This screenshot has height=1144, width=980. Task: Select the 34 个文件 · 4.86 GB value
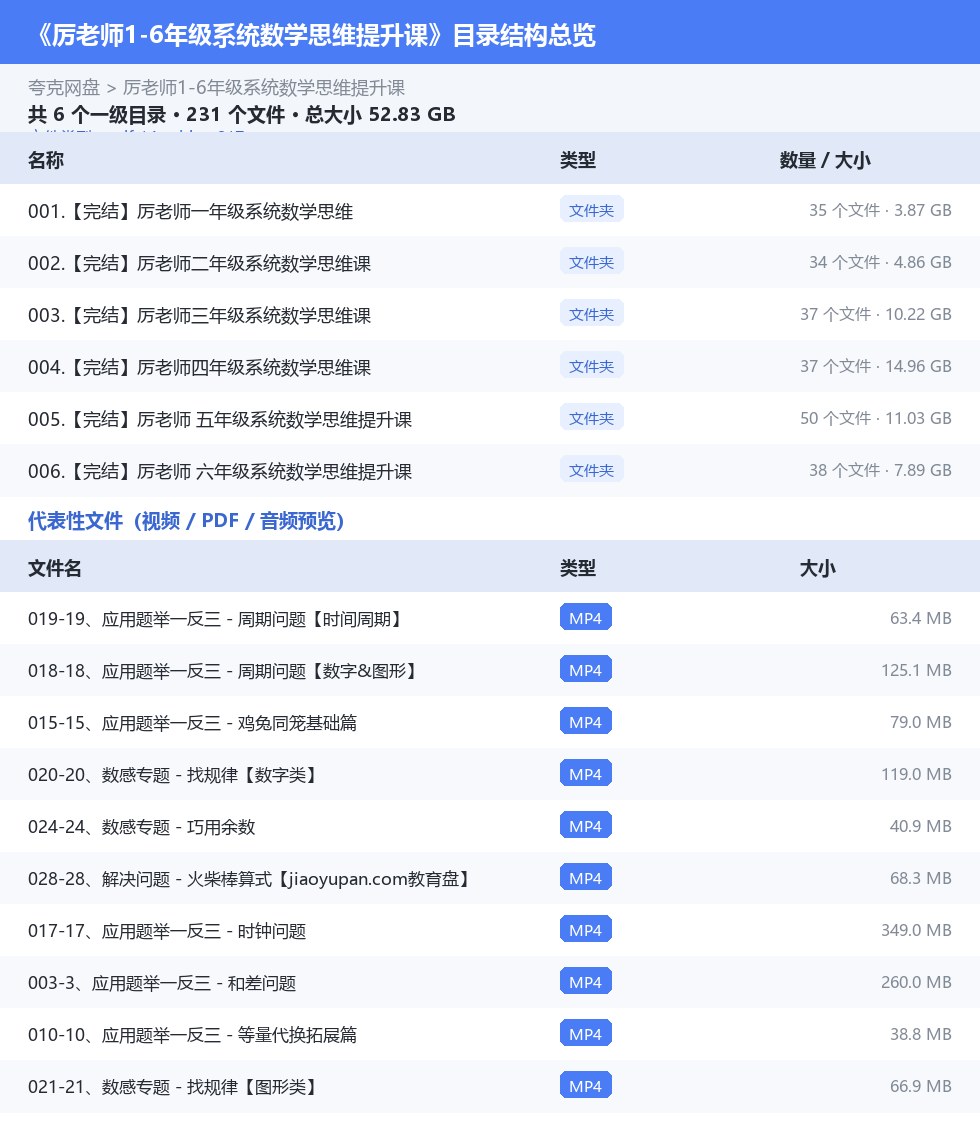coord(880,262)
